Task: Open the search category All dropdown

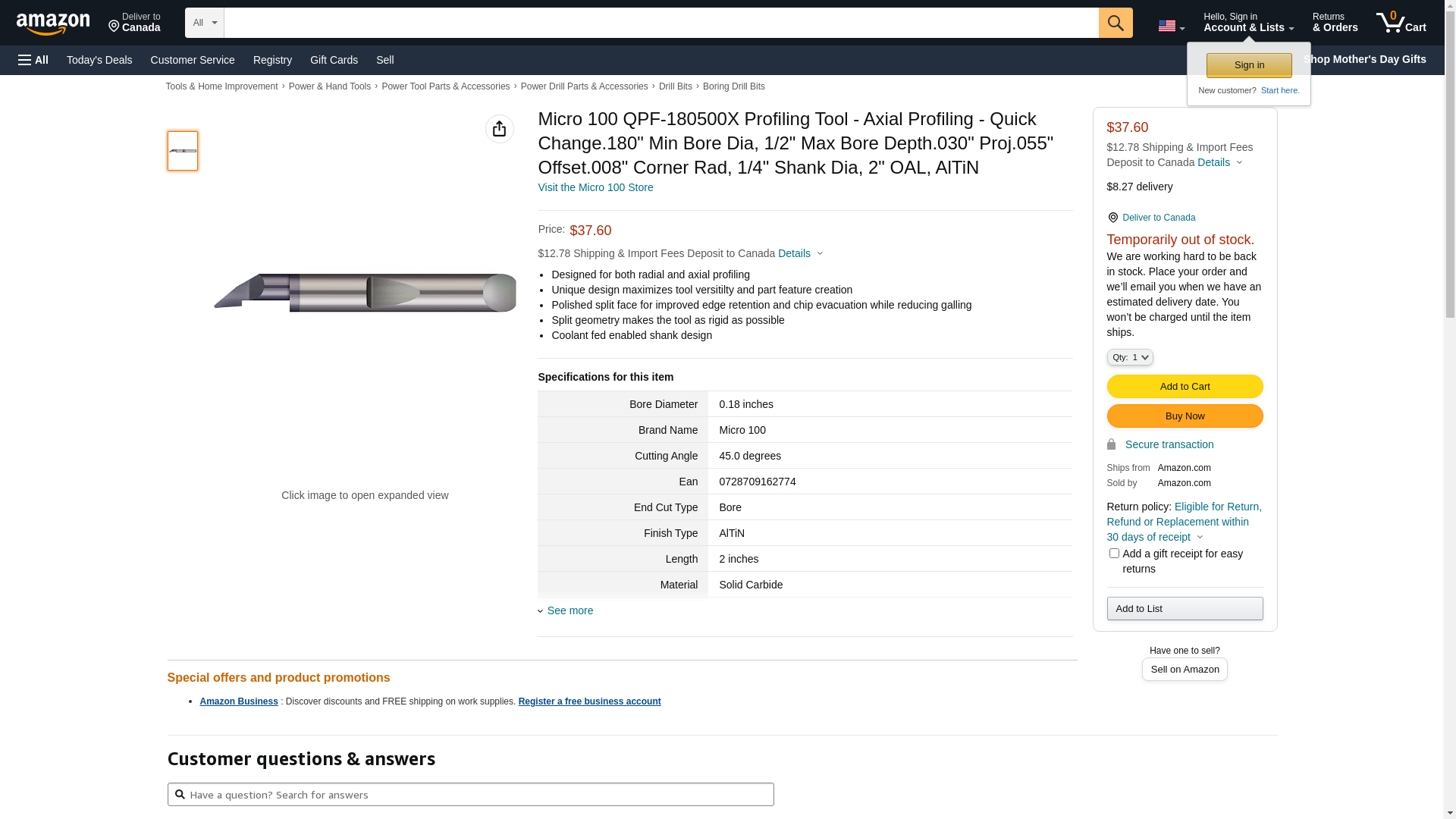Action: [x=205, y=23]
